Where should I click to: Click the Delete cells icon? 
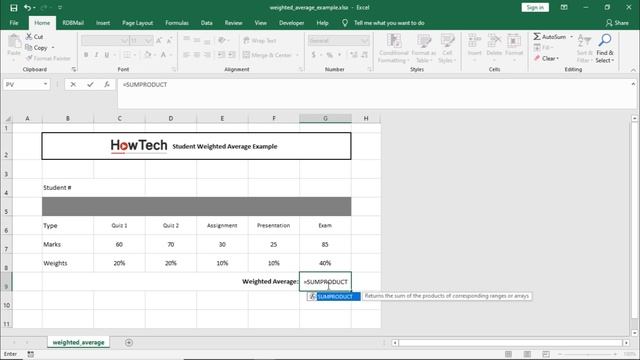494,41
